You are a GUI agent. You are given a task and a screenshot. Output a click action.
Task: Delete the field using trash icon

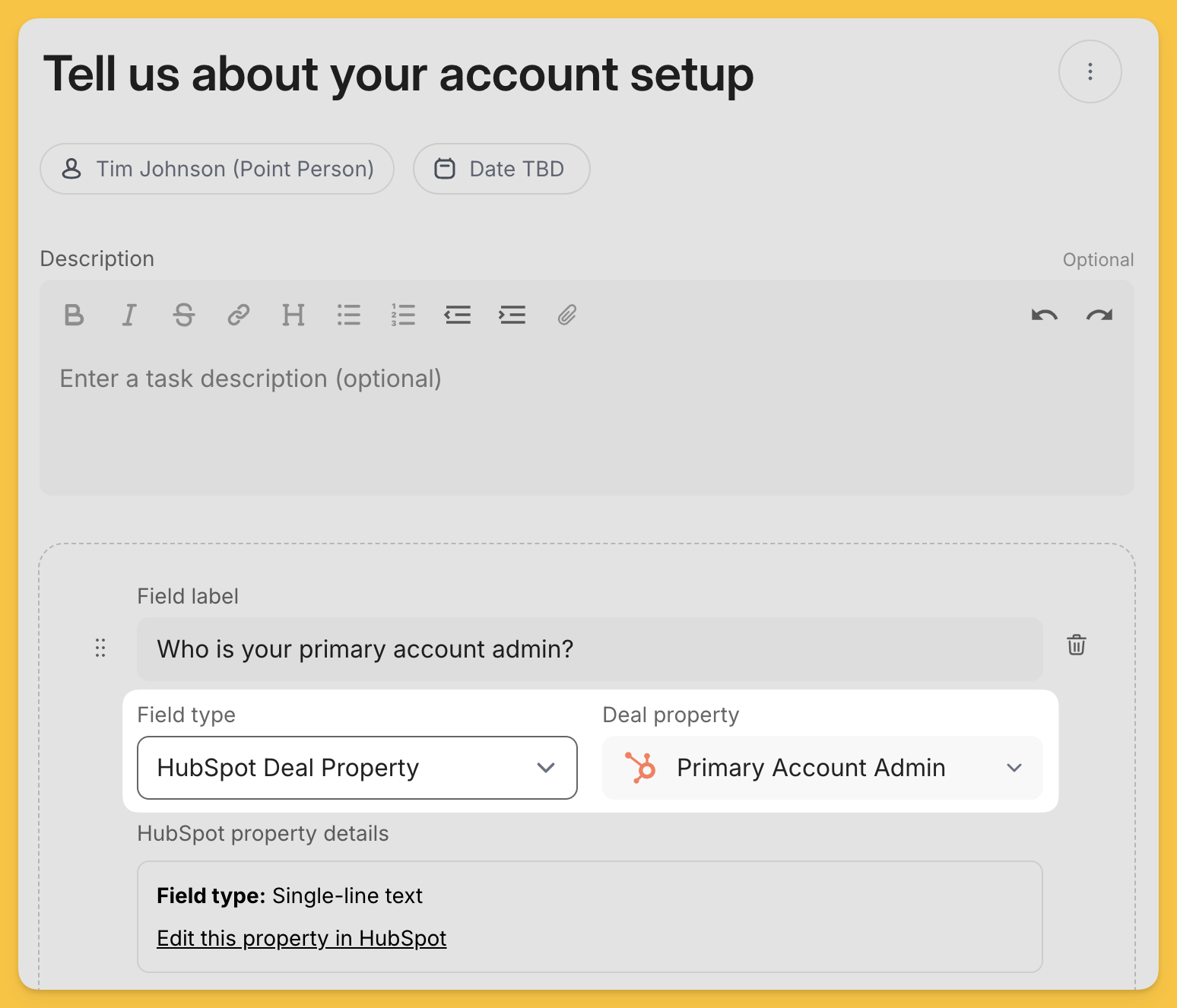1077,645
